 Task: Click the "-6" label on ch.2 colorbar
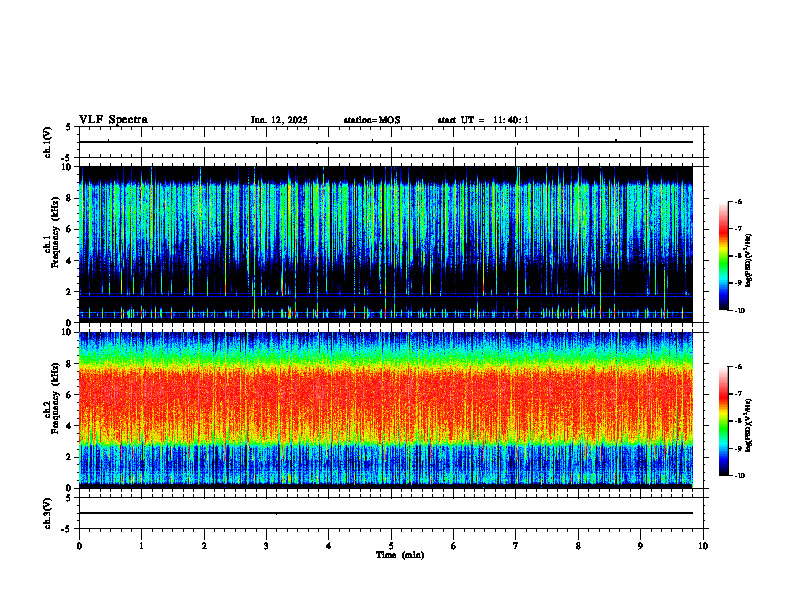click(x=738, y=367)
